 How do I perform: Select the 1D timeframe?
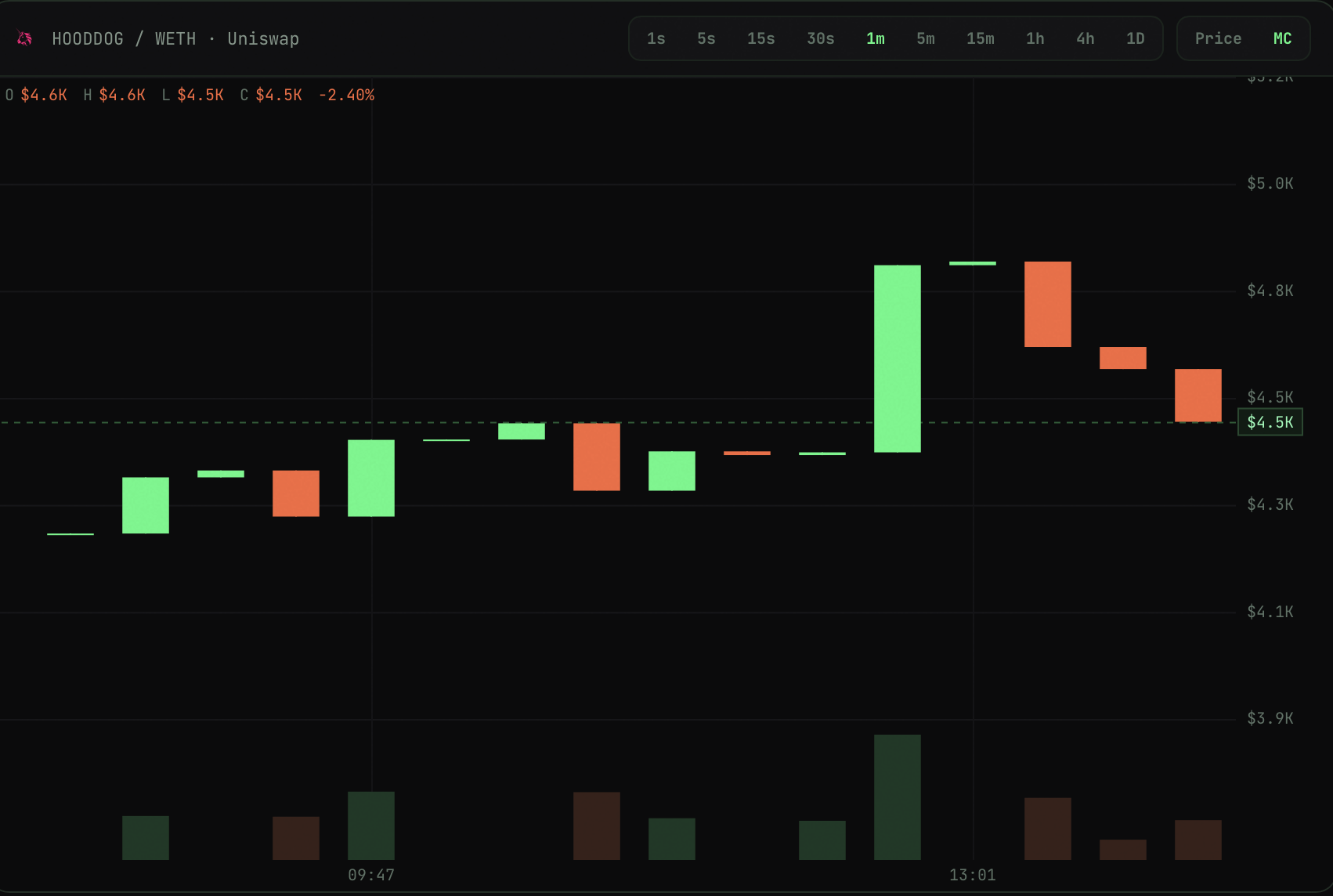click(x=1136, y=38)
